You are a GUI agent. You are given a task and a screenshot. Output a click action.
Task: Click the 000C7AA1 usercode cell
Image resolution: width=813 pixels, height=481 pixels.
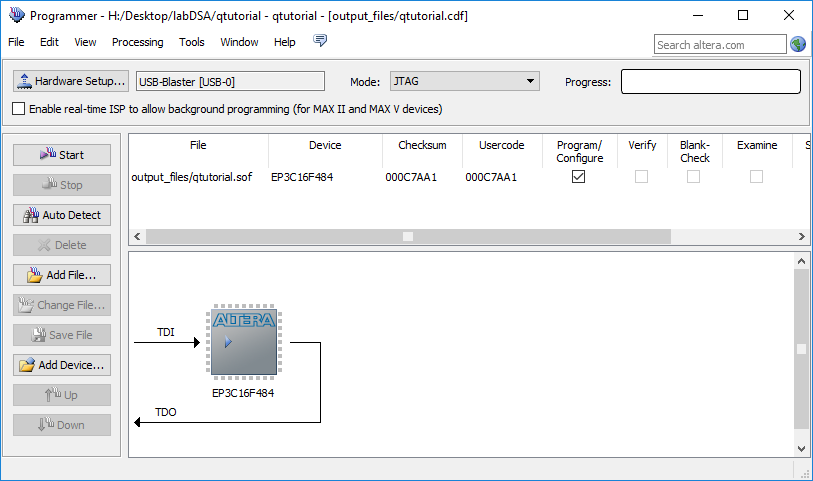pyautogui.click(x=491, y=177)
